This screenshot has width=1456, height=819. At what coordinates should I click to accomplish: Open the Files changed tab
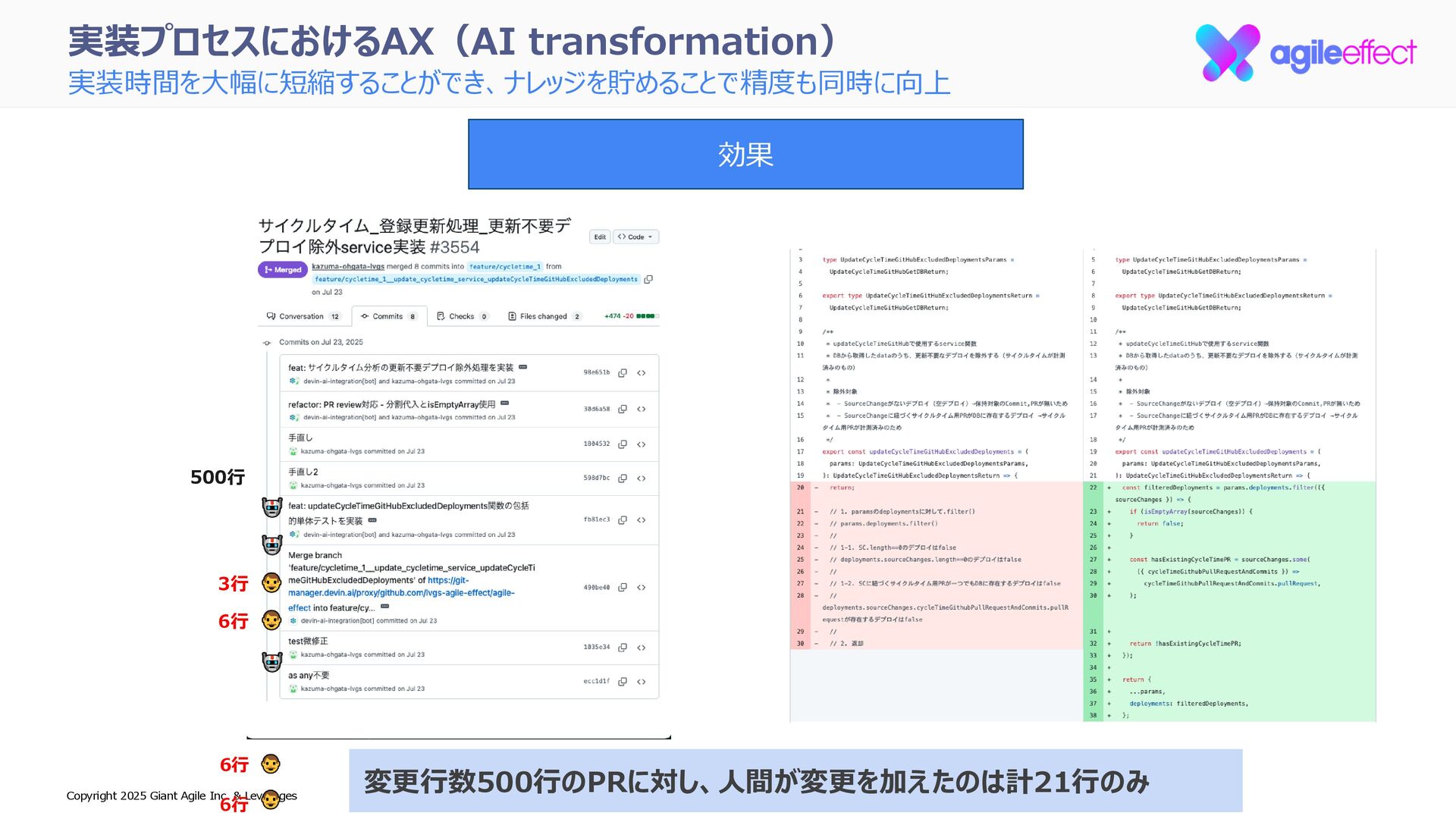pos(543,317)
